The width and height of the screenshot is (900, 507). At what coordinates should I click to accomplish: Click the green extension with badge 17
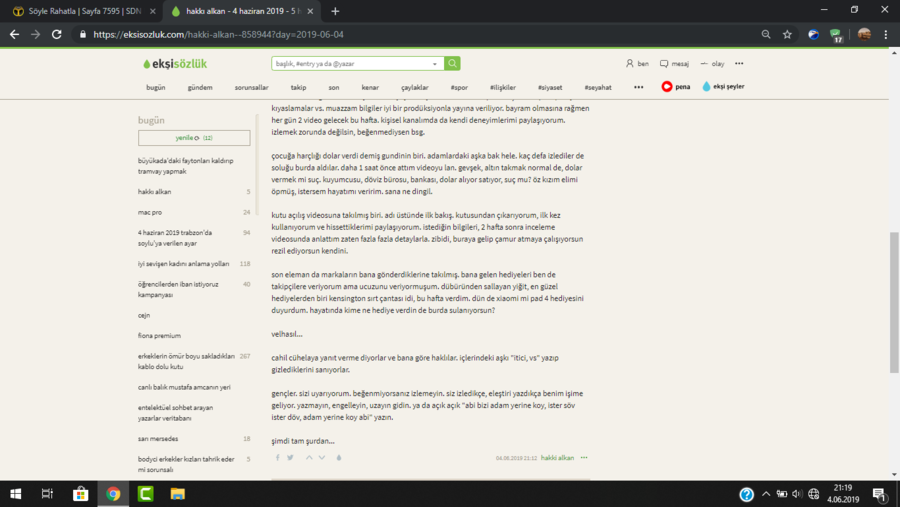tap(836, 35)
